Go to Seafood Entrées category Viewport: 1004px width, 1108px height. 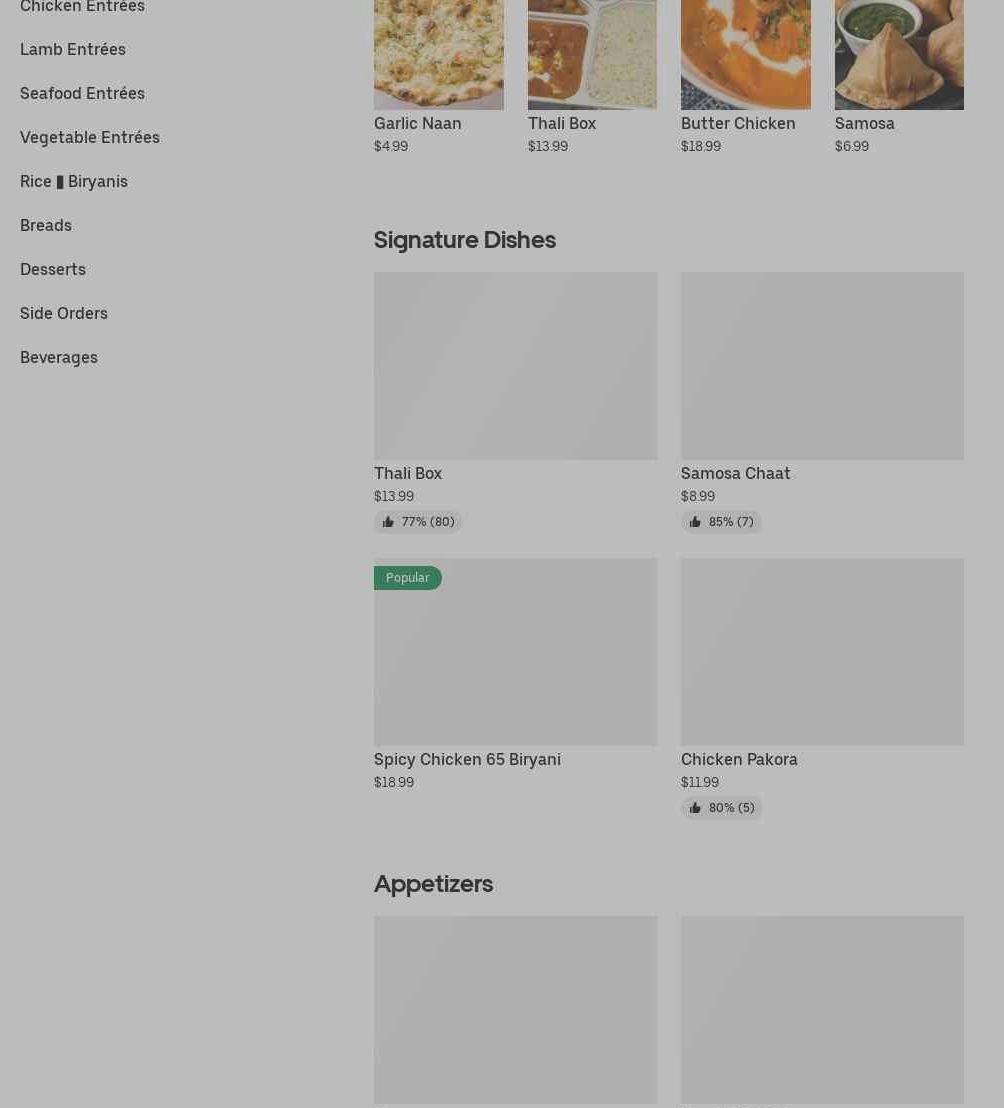[82, 93]
